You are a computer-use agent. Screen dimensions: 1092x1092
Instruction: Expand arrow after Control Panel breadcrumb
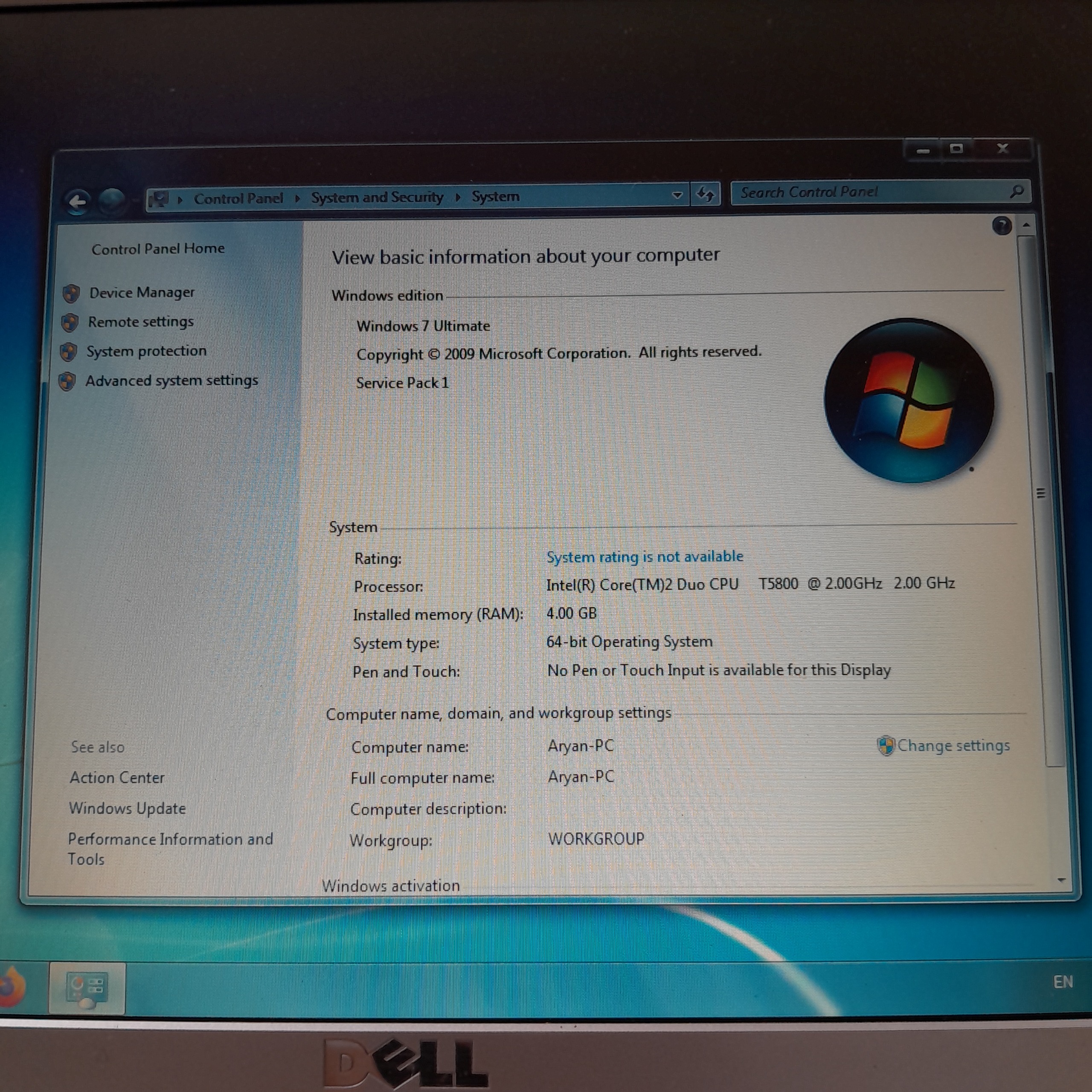(297, 198)
